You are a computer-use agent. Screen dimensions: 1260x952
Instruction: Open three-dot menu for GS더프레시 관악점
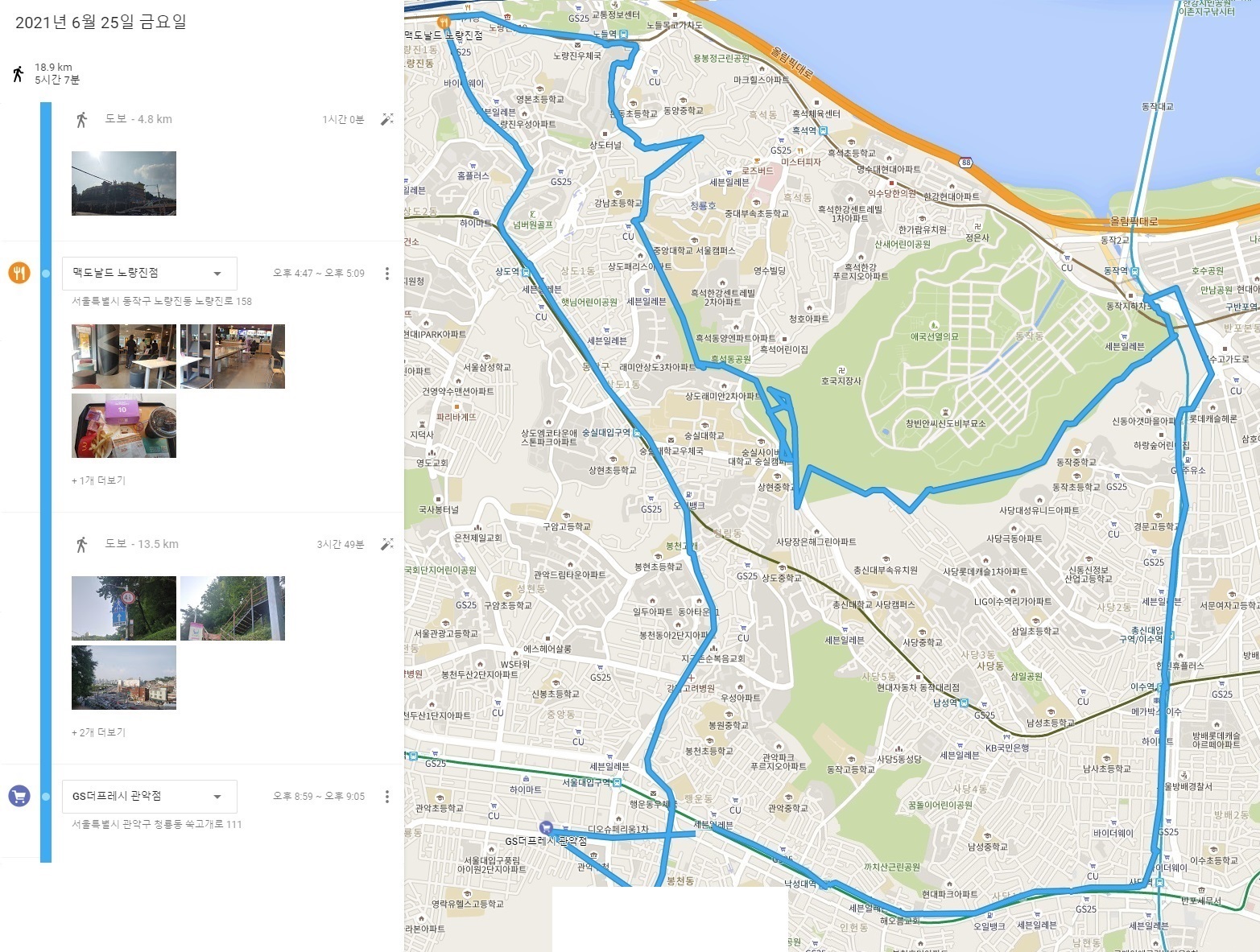(387, 797)
